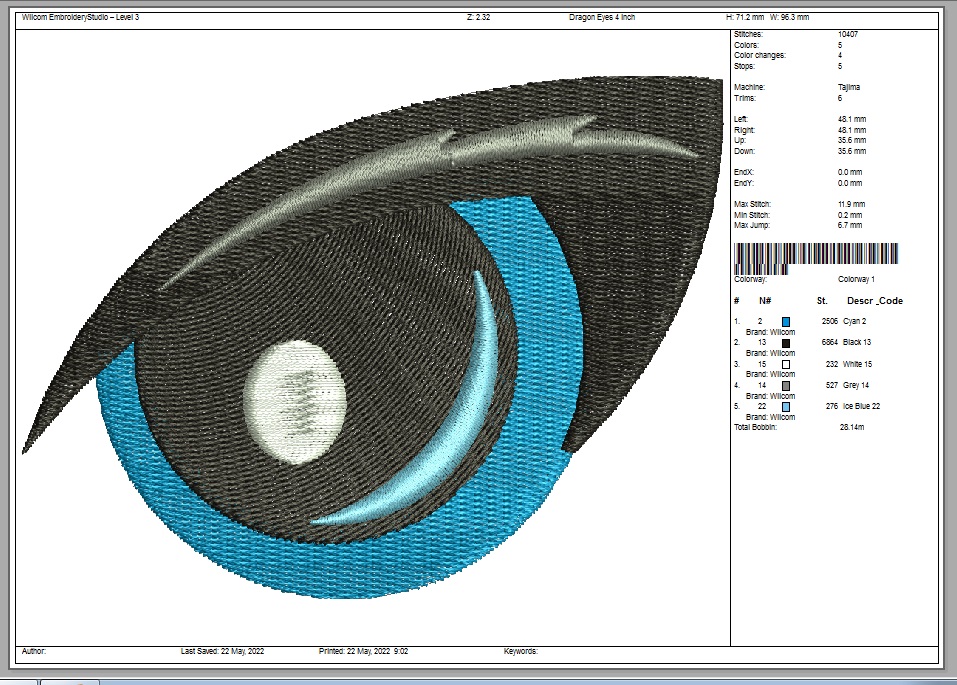Click the Wilcom EmbroideryStudio header text
The height and width of the screenshot is (685, 957).
coord(80,17)
